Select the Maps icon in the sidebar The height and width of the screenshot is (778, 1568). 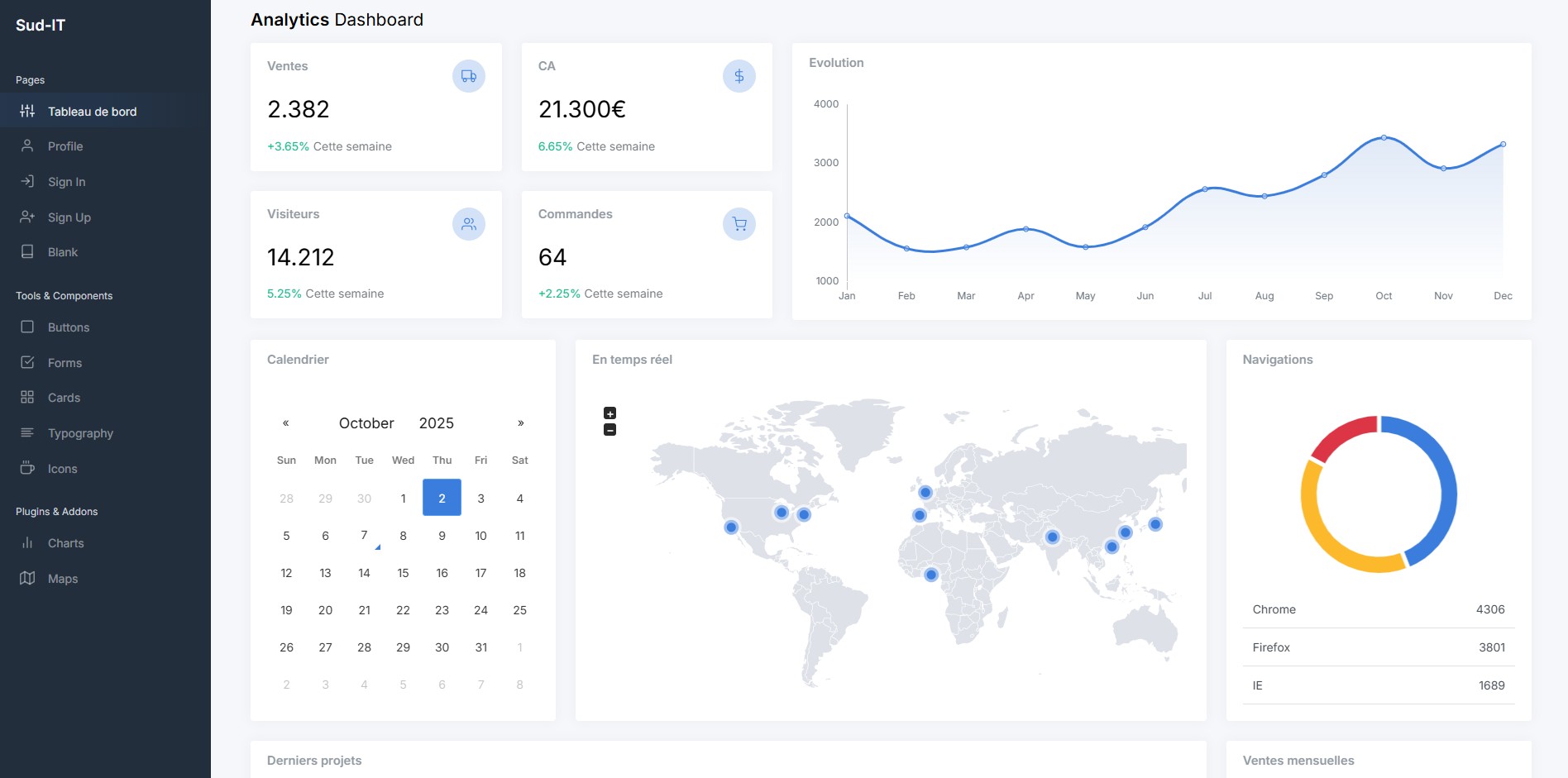27,578
